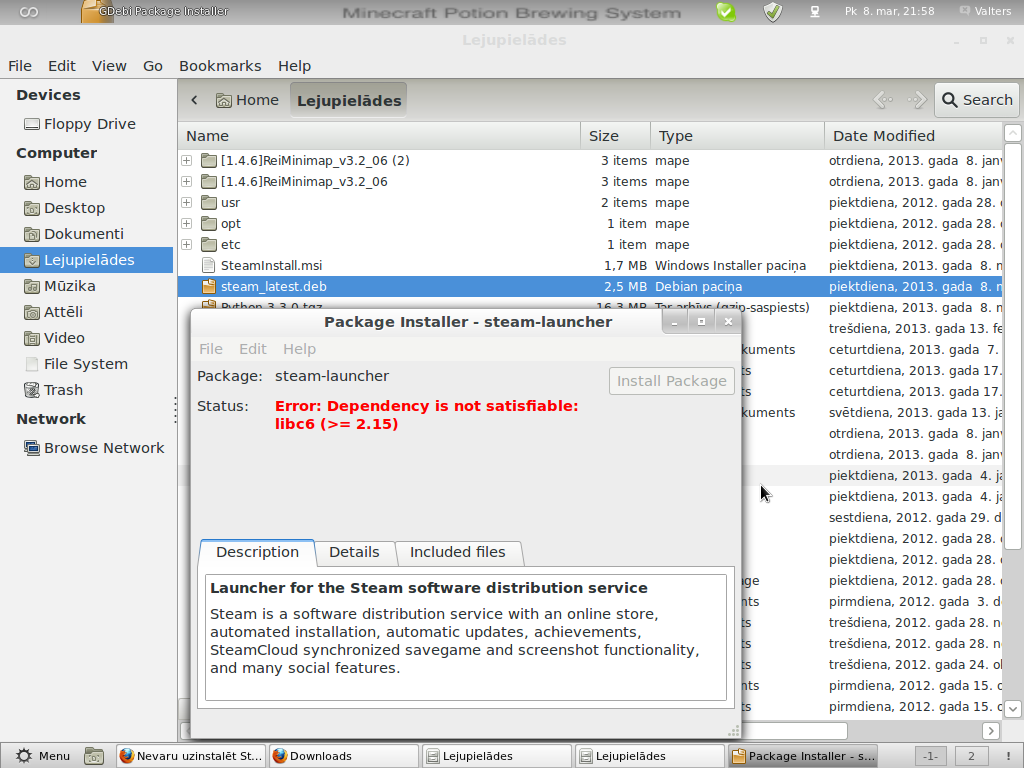Click scroll right arrow of file list
This screenshot has width=1024, height=768.
click(991, 731)
